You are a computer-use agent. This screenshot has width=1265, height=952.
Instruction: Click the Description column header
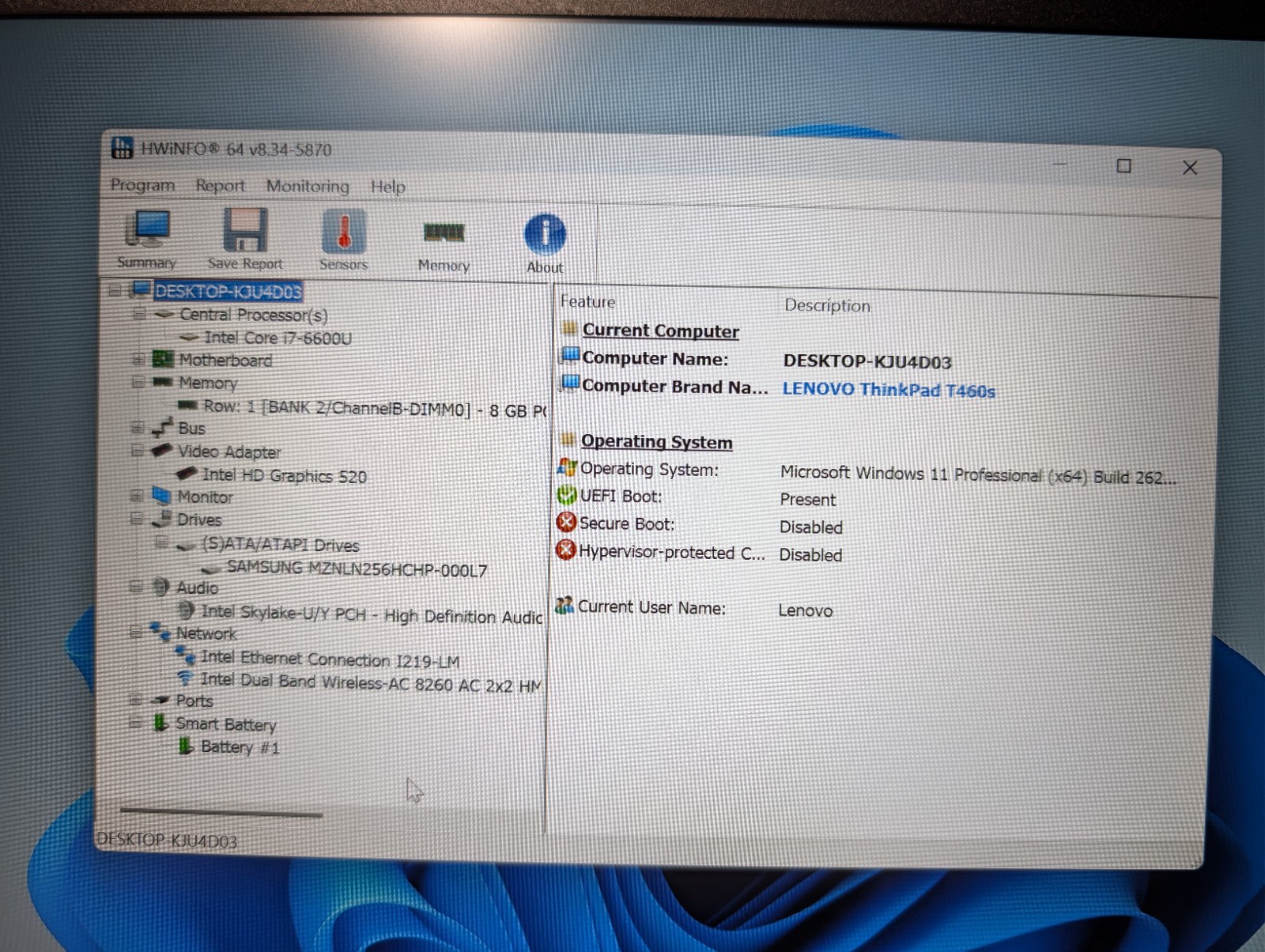[x=827, y=305]
